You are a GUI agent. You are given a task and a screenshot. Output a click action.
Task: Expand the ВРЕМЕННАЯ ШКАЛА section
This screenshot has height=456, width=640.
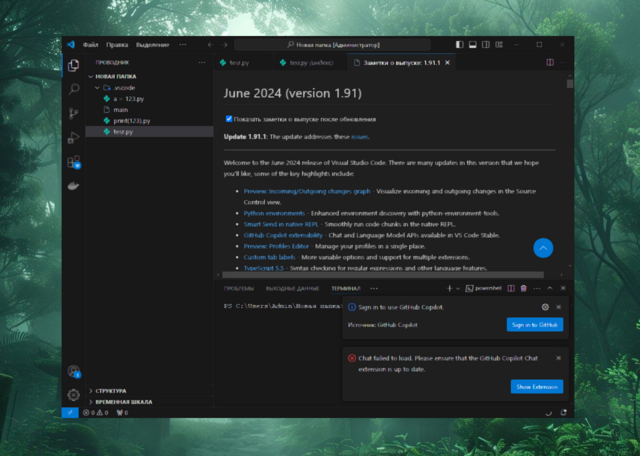click(x=149, y=402)
